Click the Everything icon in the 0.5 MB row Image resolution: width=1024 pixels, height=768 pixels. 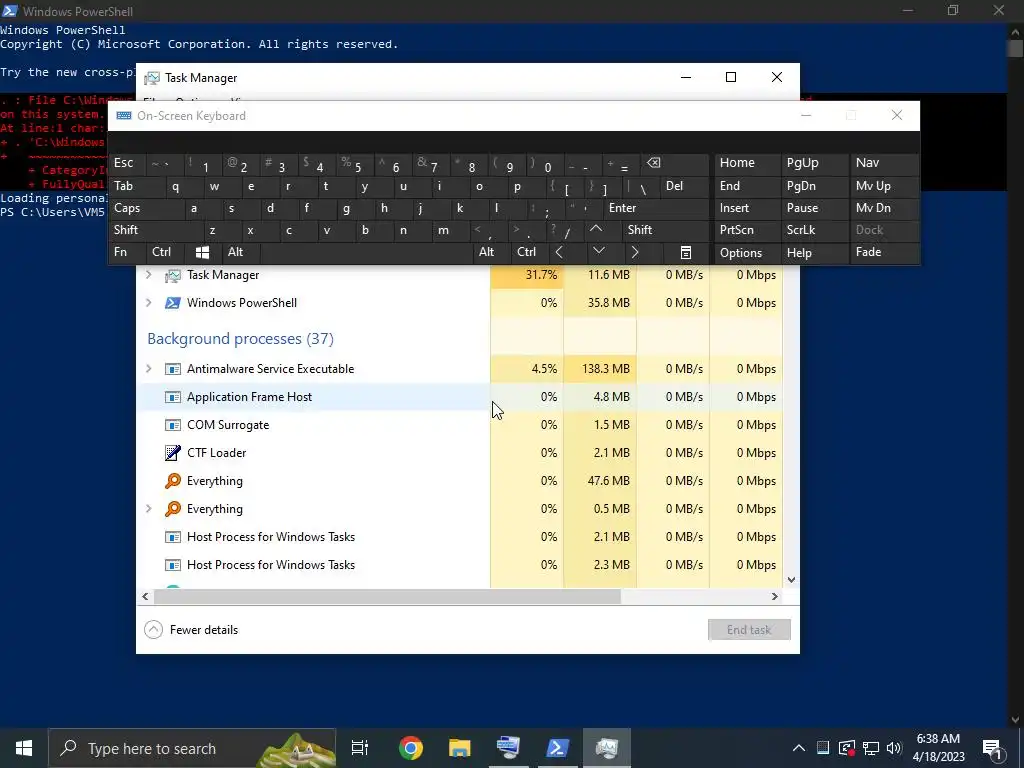[172, 509]
